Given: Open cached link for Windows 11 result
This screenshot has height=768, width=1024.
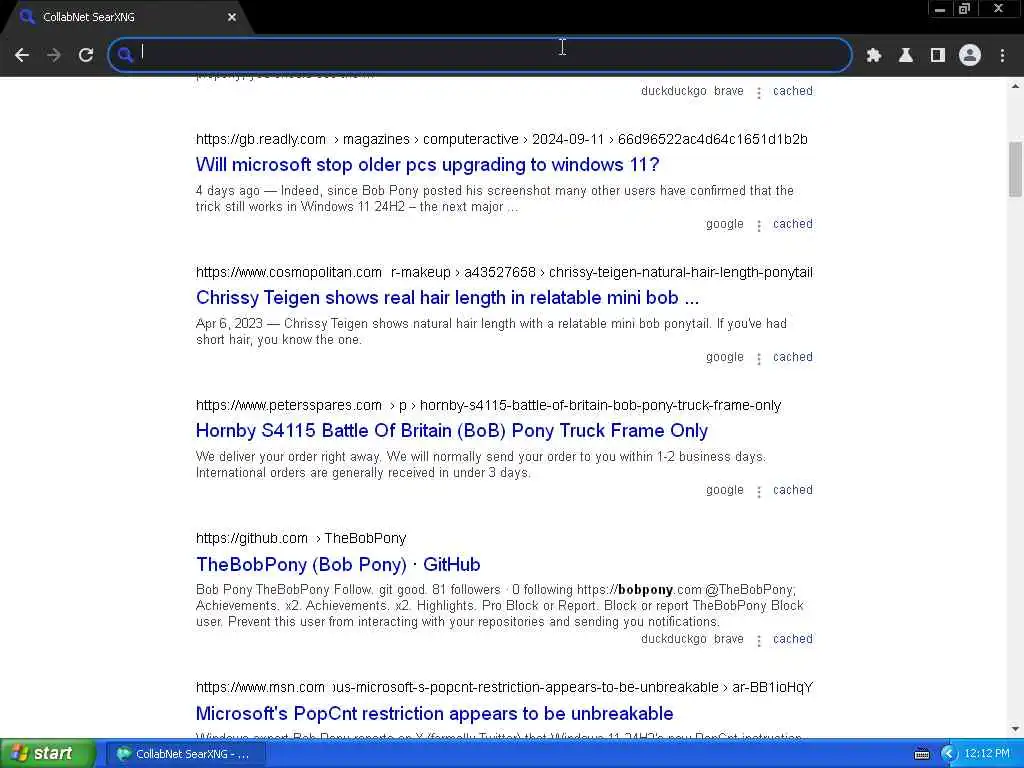Looking at the screenshot, I should click(793, 224).
